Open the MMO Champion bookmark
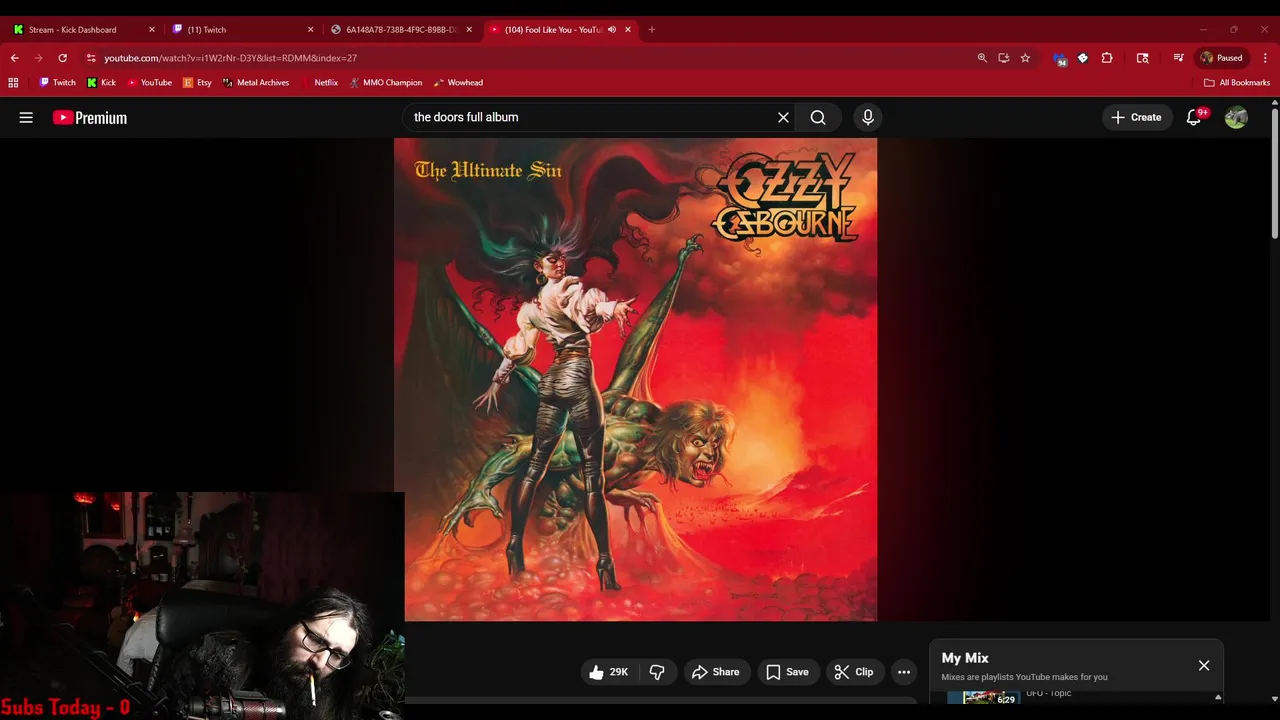This screenshot has height=720, width=1280. [385, 83]
